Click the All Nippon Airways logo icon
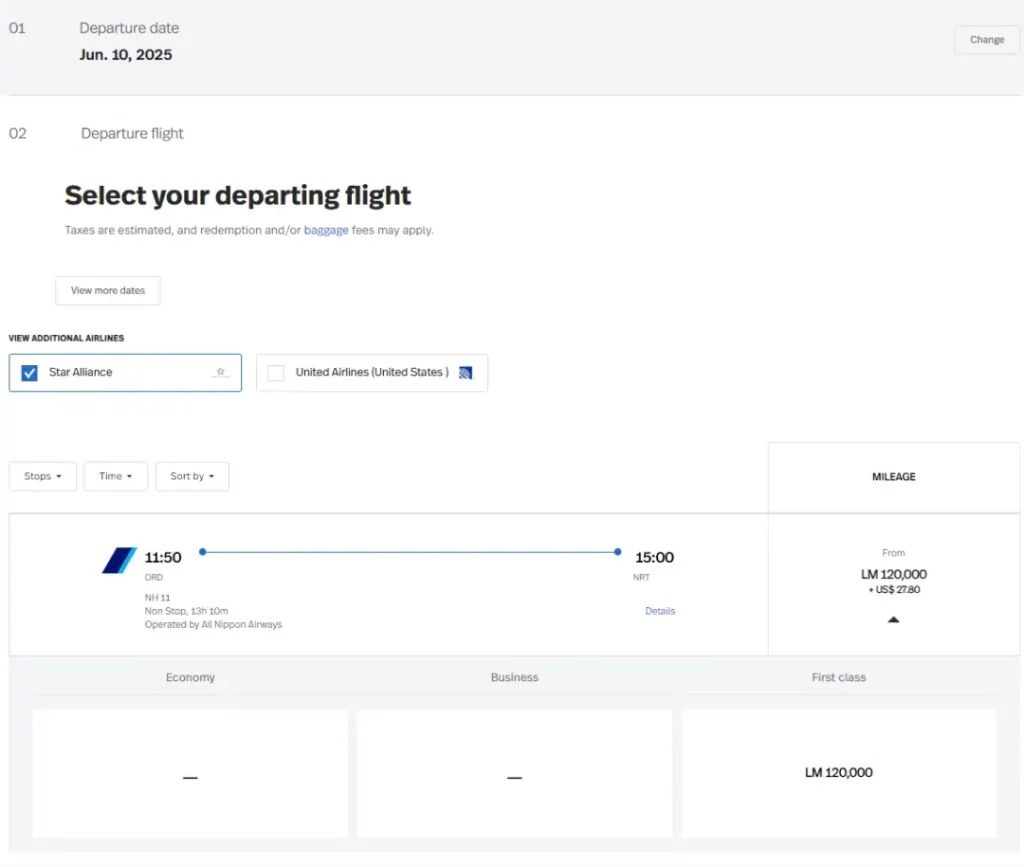Image resolution: width=1024 pixels, height=867 pixels. 119,561
